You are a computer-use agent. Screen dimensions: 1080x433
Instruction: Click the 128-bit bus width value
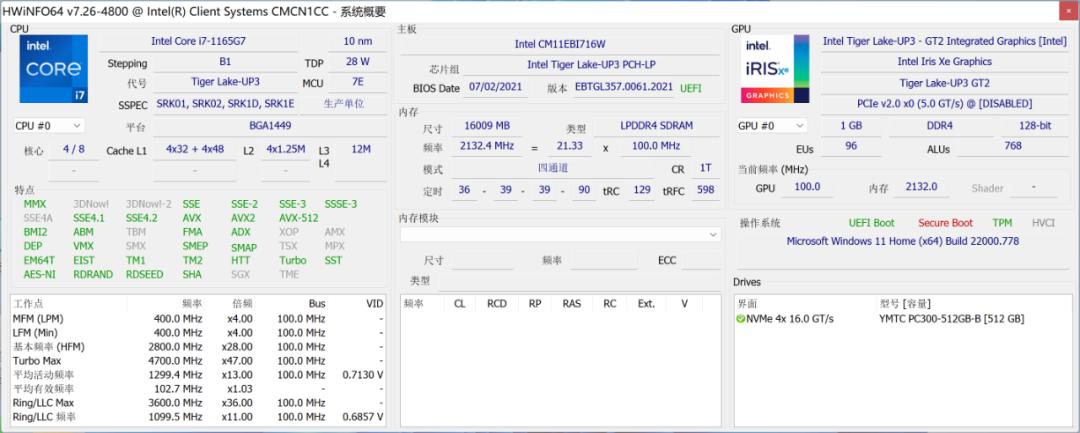coord(1035,126)
